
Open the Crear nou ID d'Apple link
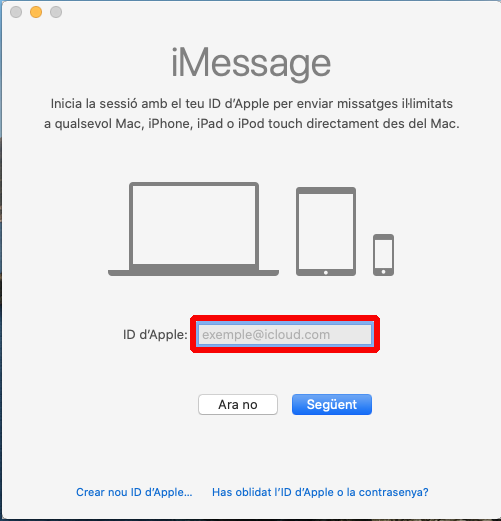click(x=134, y=492)
